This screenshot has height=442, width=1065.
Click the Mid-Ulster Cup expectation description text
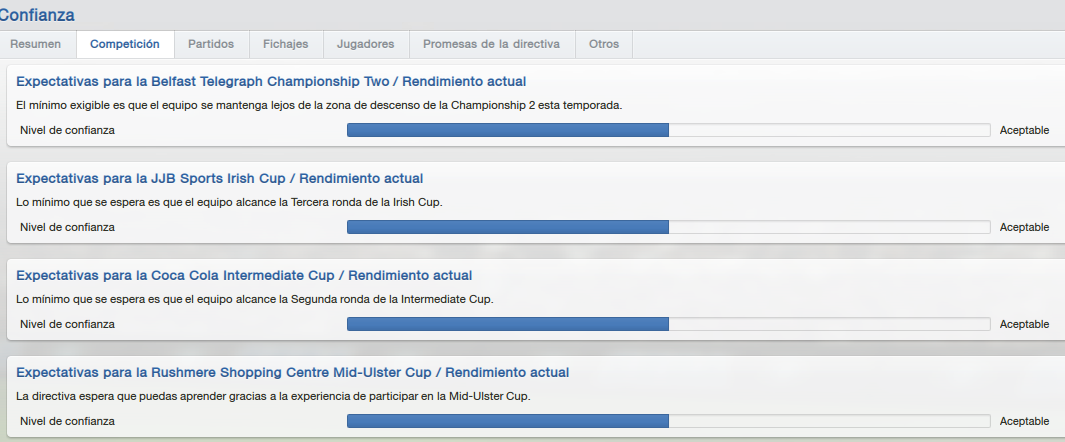273,397
